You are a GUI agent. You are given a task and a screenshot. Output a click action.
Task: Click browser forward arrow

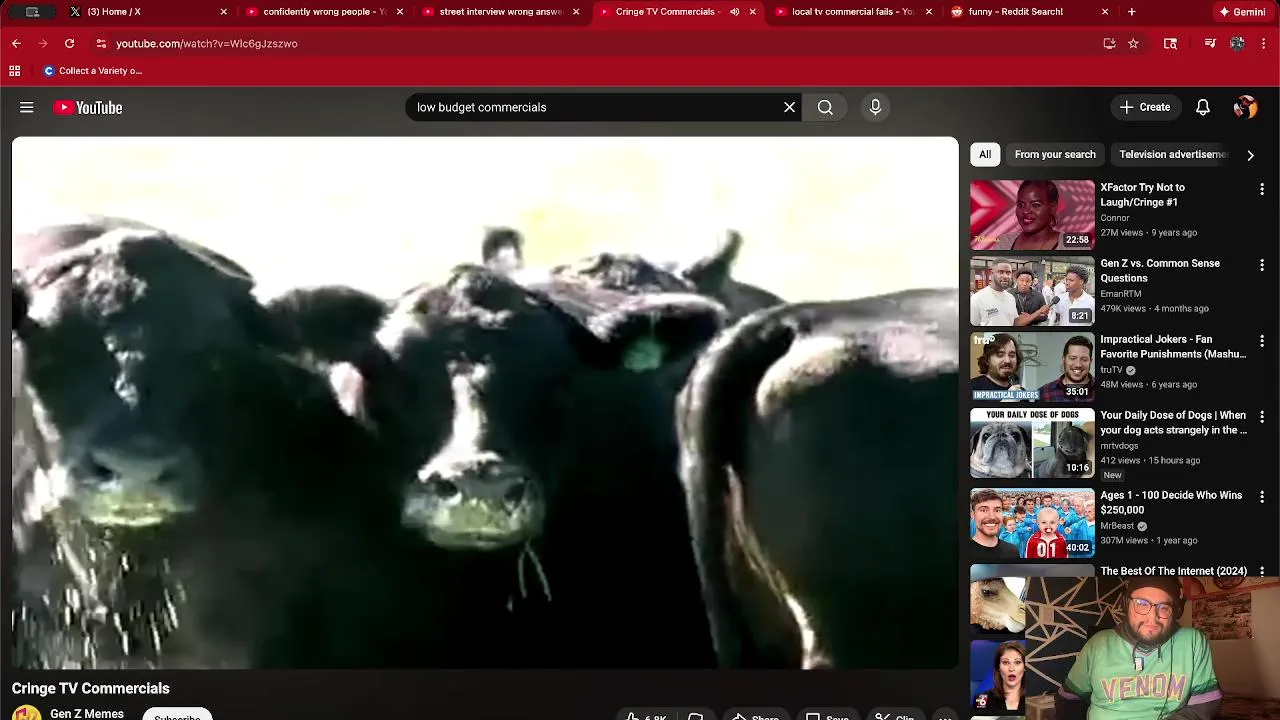click(43, 43)
